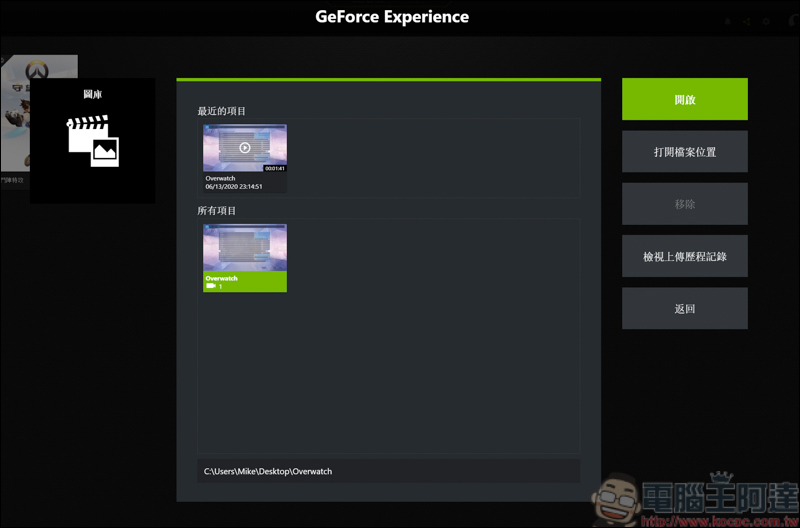Image resolution: width=800 pixels, height=528 pixels.
Task: Click the 打開檔案位置 button
Action: tap(685, 152)
